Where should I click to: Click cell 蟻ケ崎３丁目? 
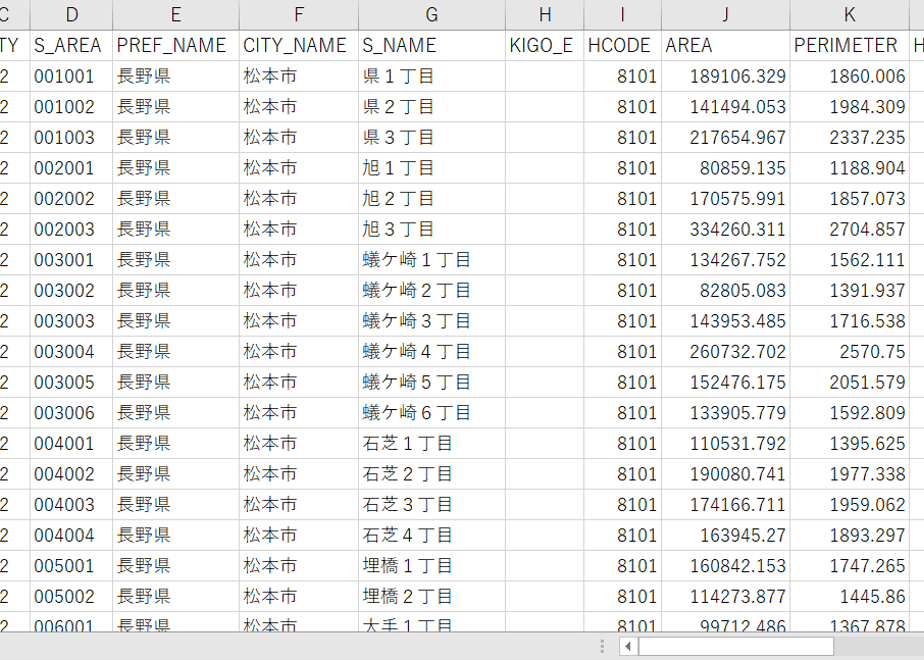(432, 321)
